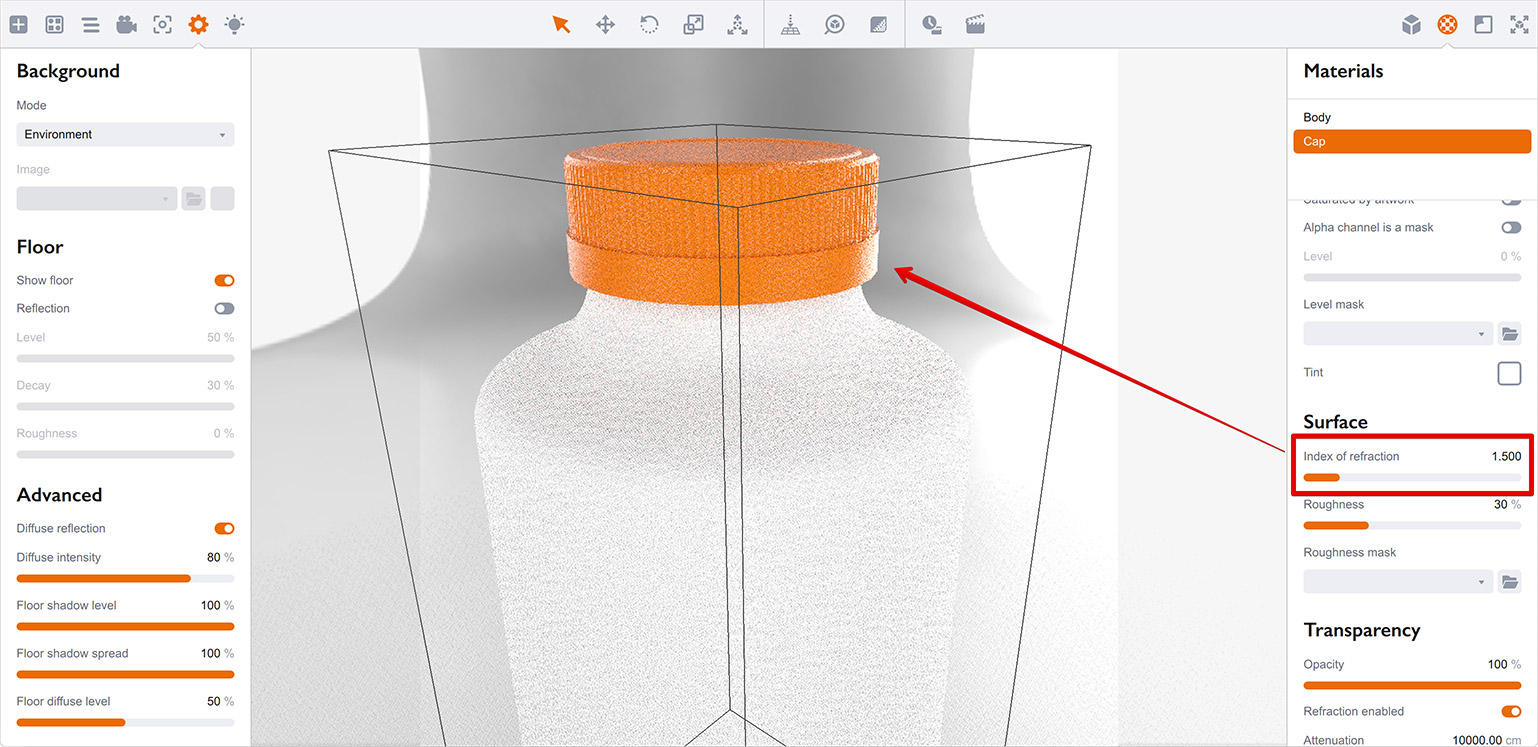Select the arrow selection tool
This screenshot has width=1538, height=747.
click(x=561, y=24)
